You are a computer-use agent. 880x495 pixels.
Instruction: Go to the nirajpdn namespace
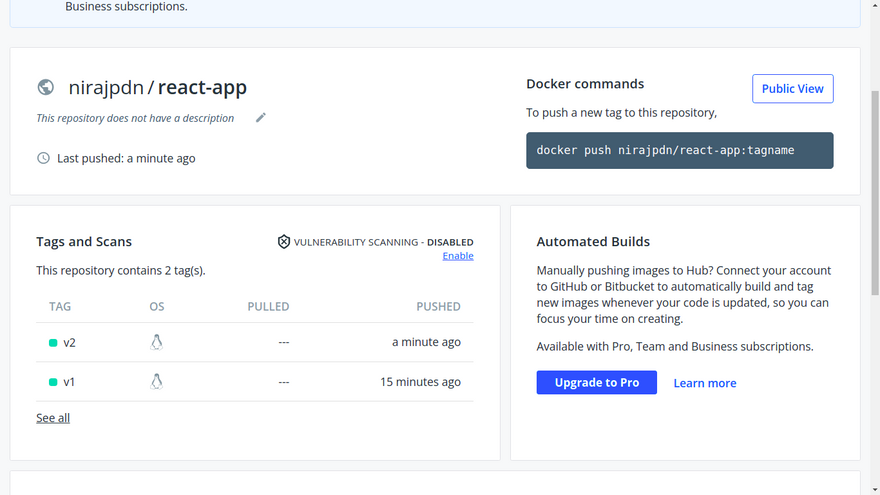click(x=106, y=88)
